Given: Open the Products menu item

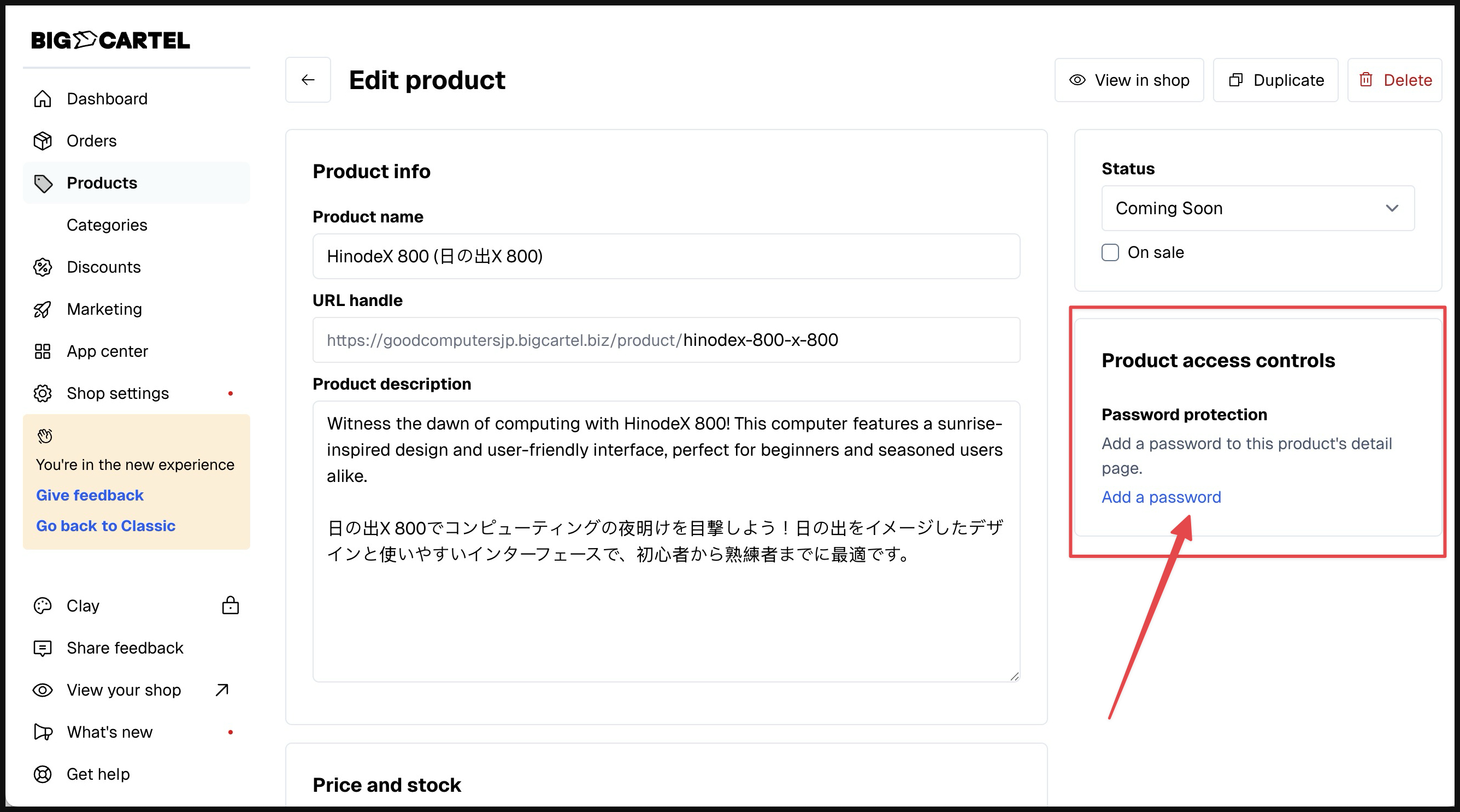Looking at the screenshot, I should (x=102, y=183).
